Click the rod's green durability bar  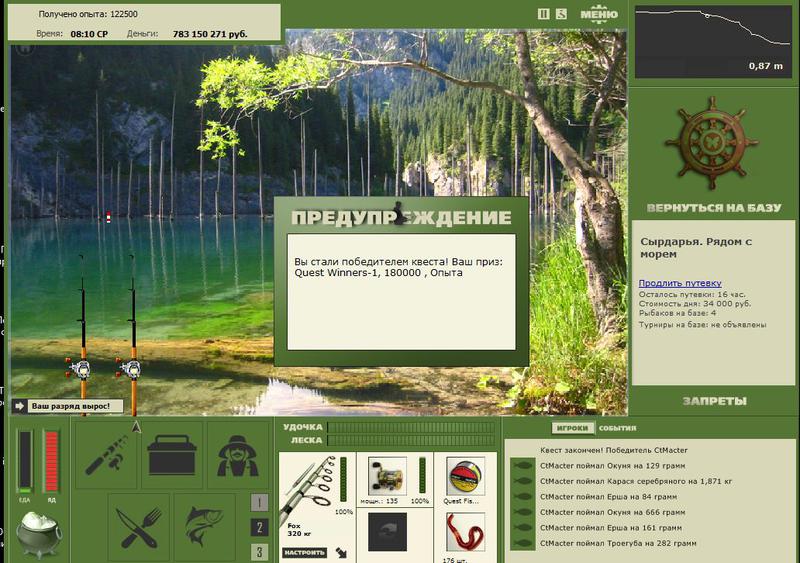coord(343,480)
